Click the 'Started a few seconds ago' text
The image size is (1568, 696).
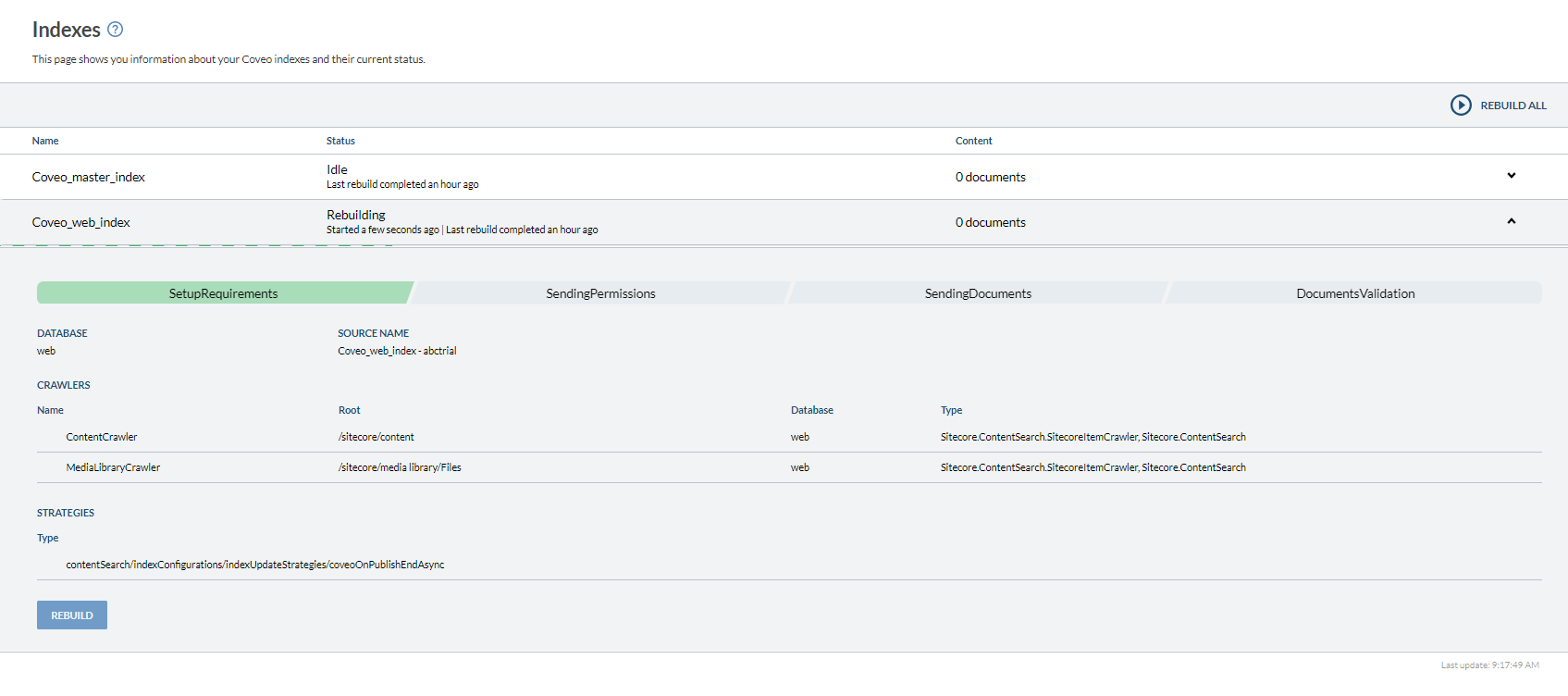click(383, 230)
